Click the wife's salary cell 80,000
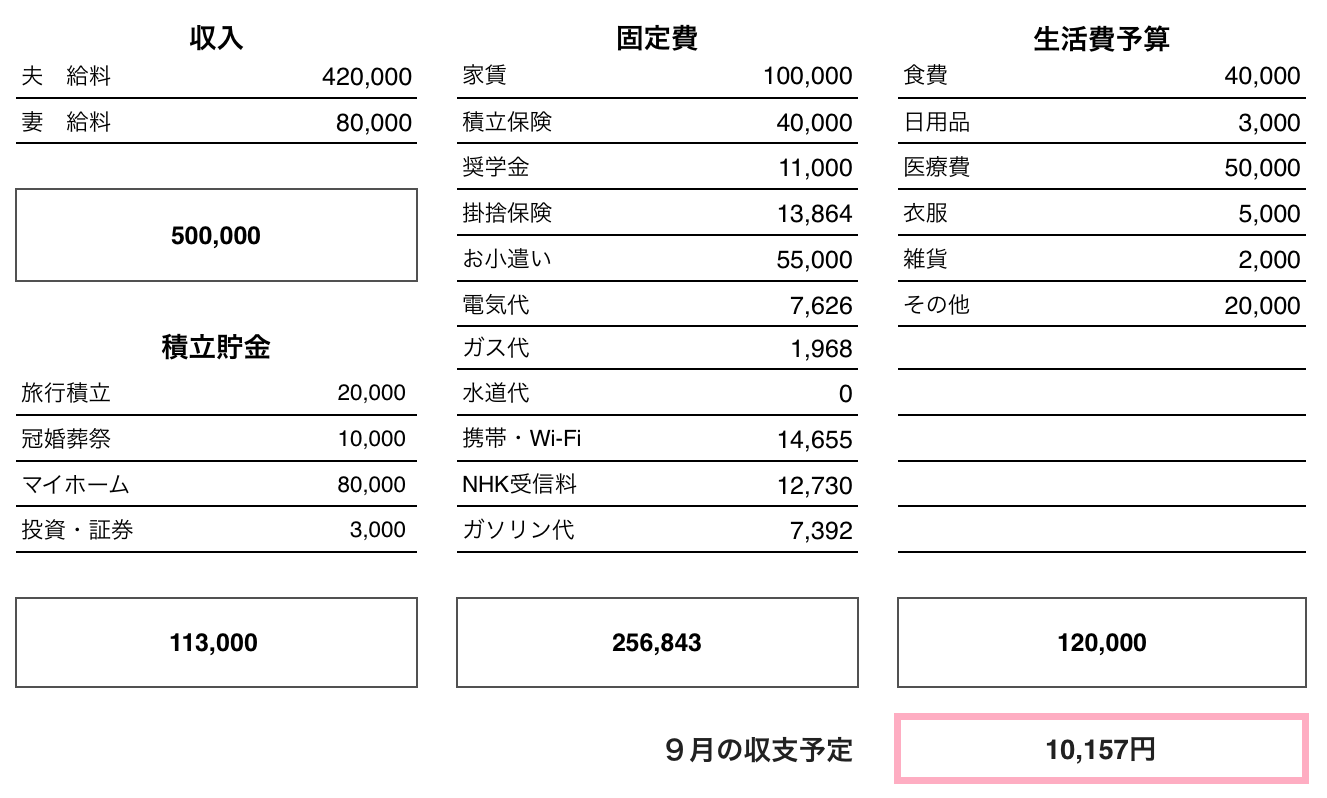The image size is (1327, 798). point(374,123)
